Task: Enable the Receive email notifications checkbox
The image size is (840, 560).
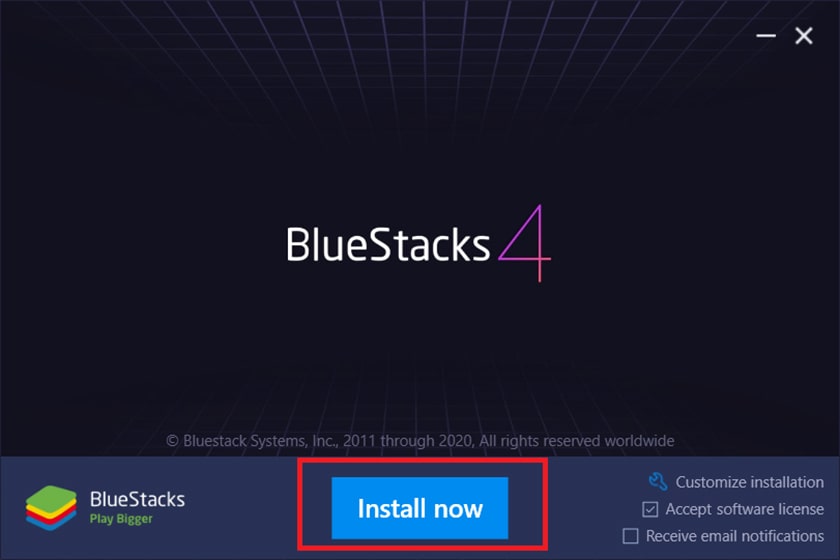Action: click(x=631, y=536)
